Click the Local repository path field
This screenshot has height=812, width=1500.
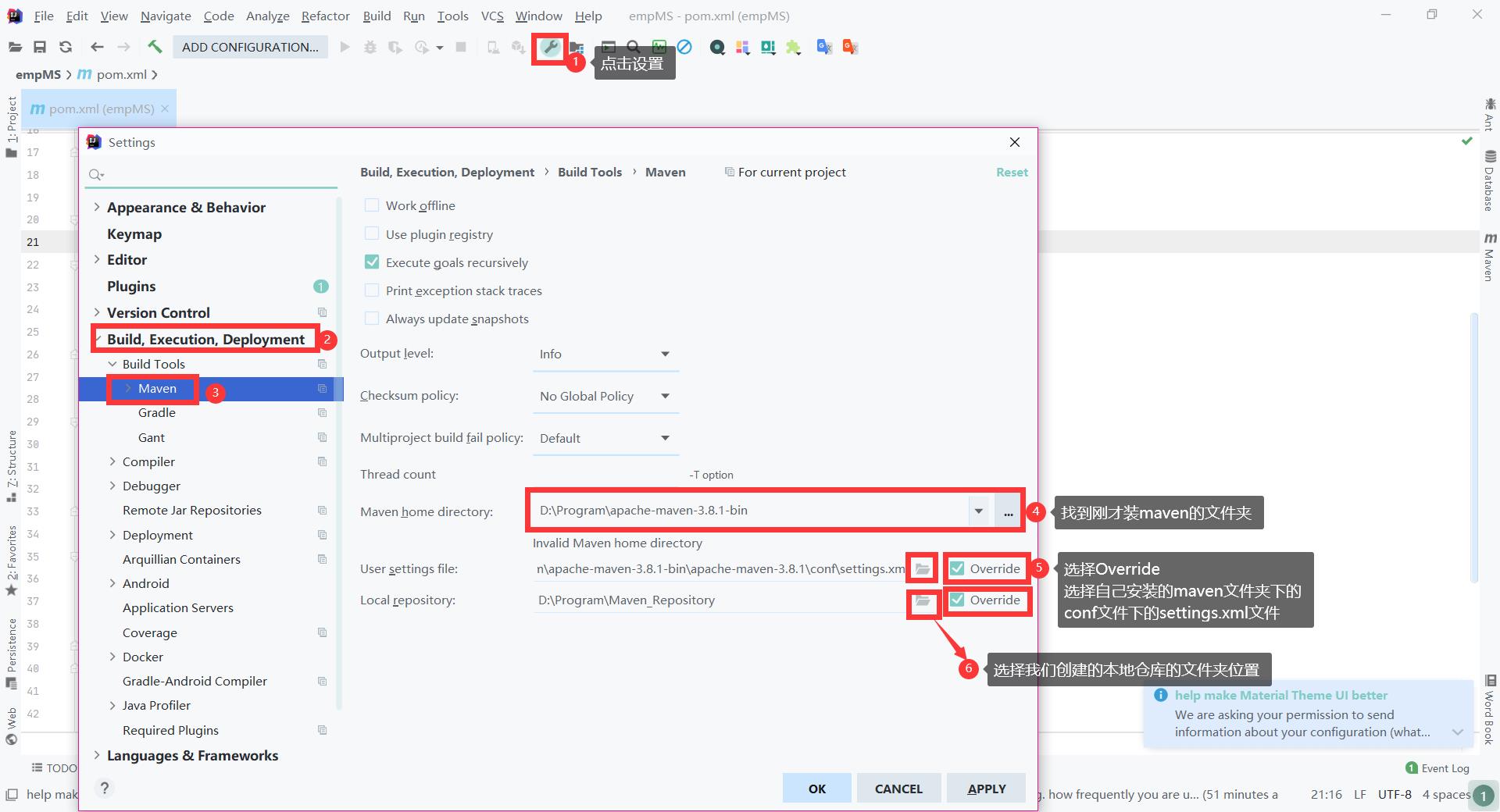(x=719, y=600)
